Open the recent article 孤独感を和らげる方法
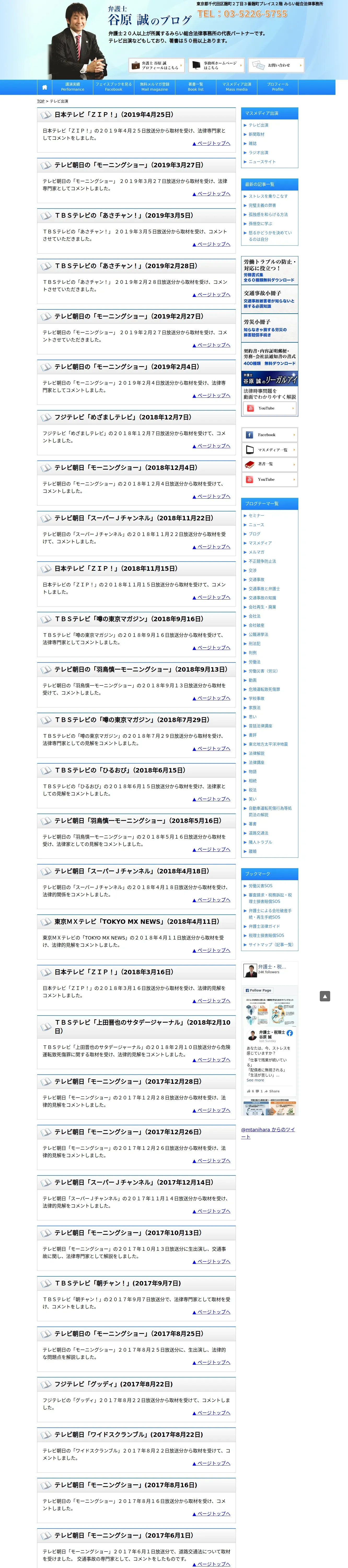Screen dimensions: 348x1568 point(268,214)
